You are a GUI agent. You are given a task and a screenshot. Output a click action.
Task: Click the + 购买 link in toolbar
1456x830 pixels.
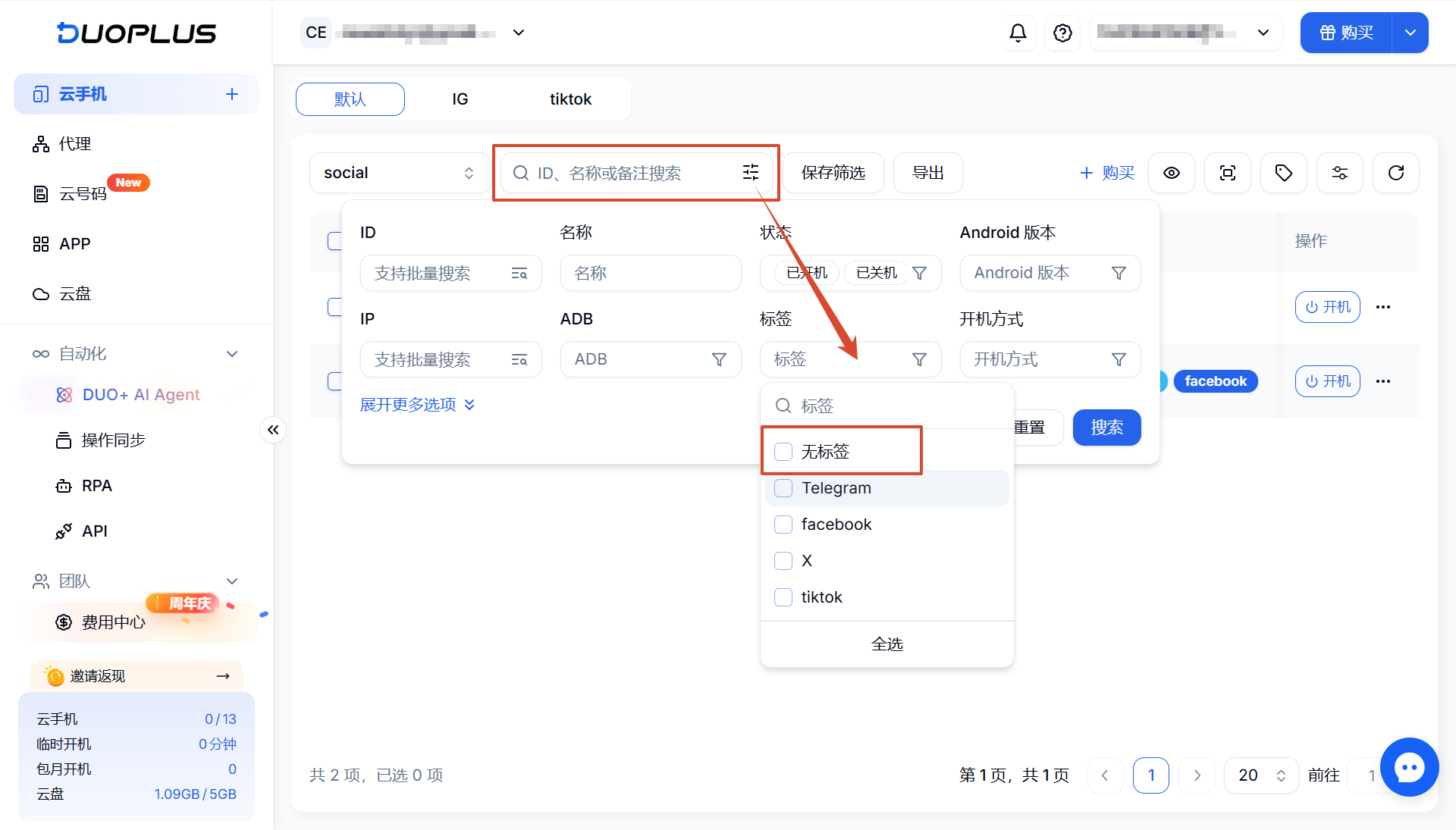pyautogui.click(x=1107, y=173)
